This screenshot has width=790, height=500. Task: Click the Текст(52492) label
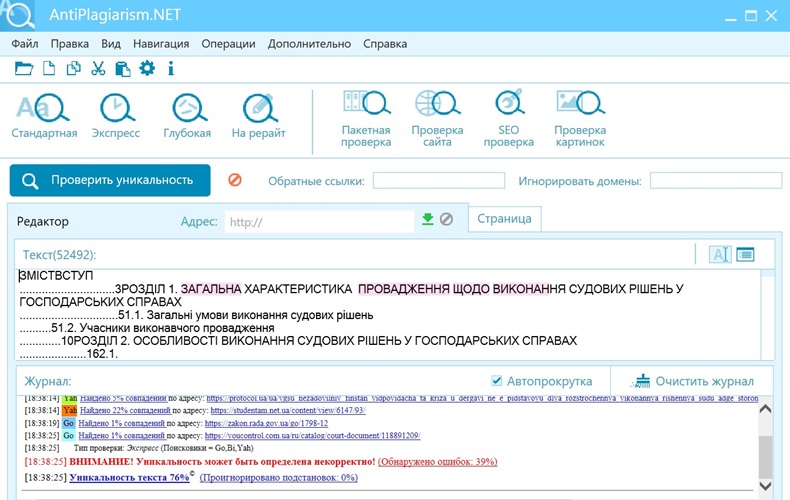coord(59,255)
